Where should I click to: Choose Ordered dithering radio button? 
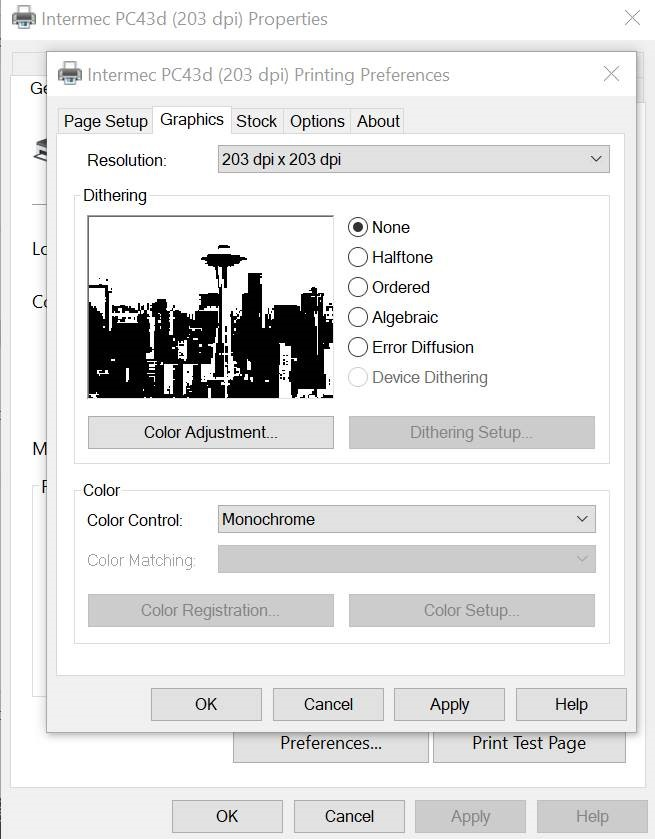point(358,287)
